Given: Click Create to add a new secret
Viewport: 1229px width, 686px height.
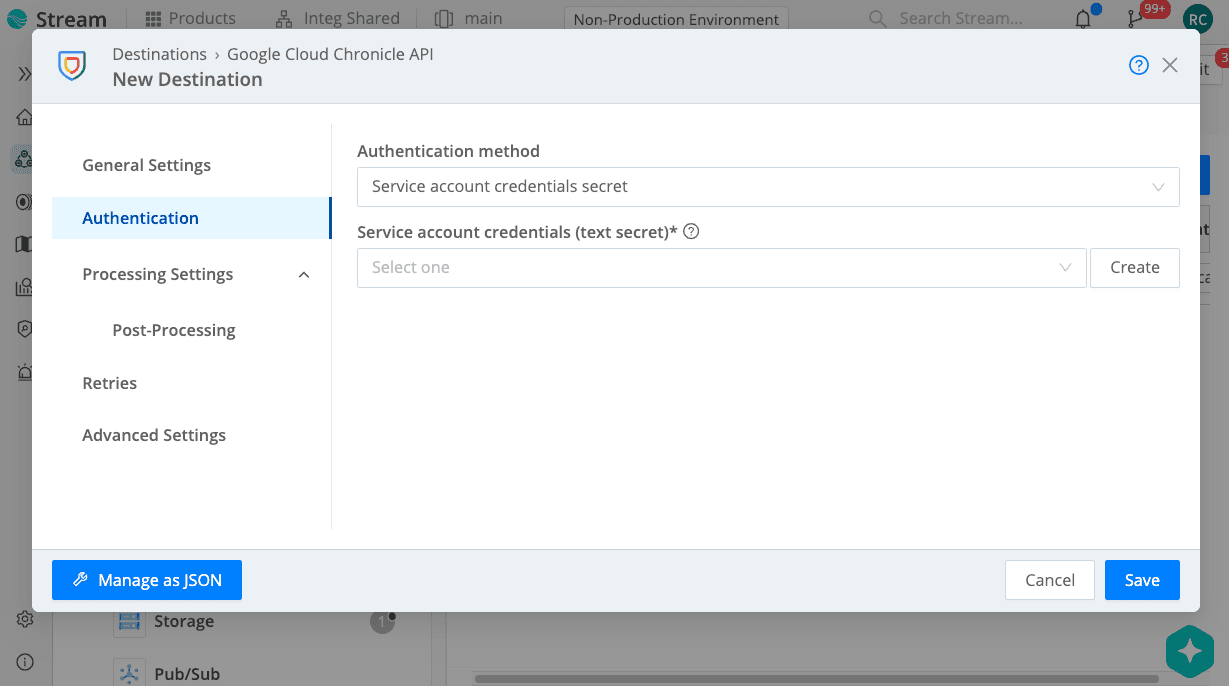Looking at the screenshot, I should point(1134,267).
